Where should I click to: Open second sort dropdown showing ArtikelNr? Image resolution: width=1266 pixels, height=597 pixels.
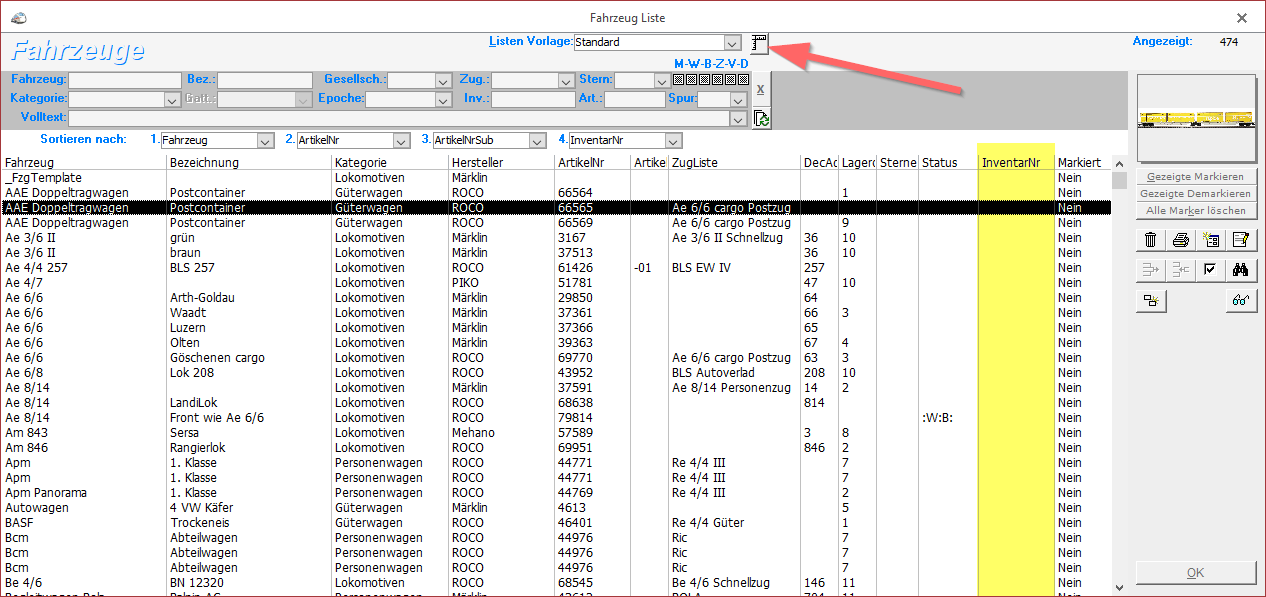tap(401, 141)
